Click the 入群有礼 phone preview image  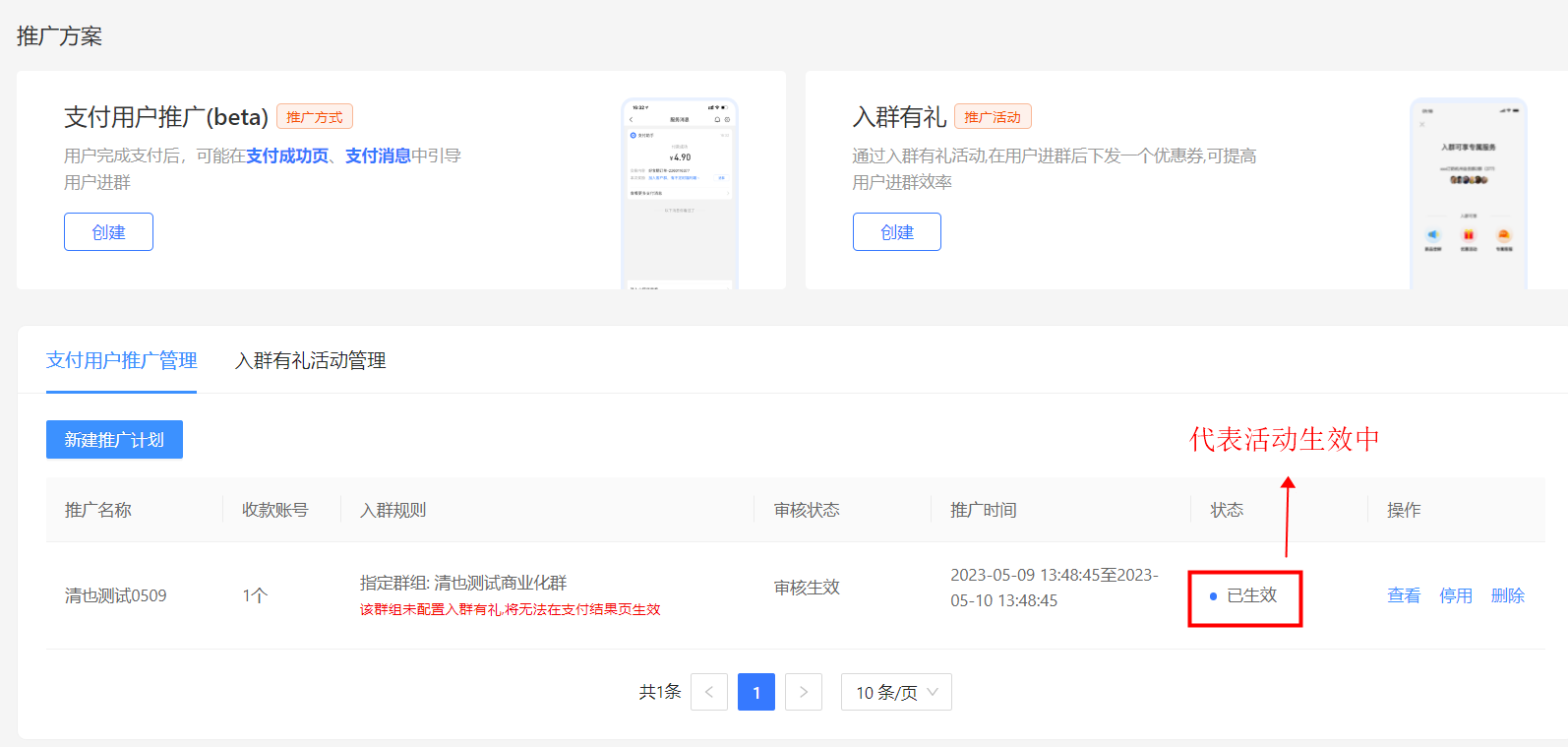[x=1468, y=194]
